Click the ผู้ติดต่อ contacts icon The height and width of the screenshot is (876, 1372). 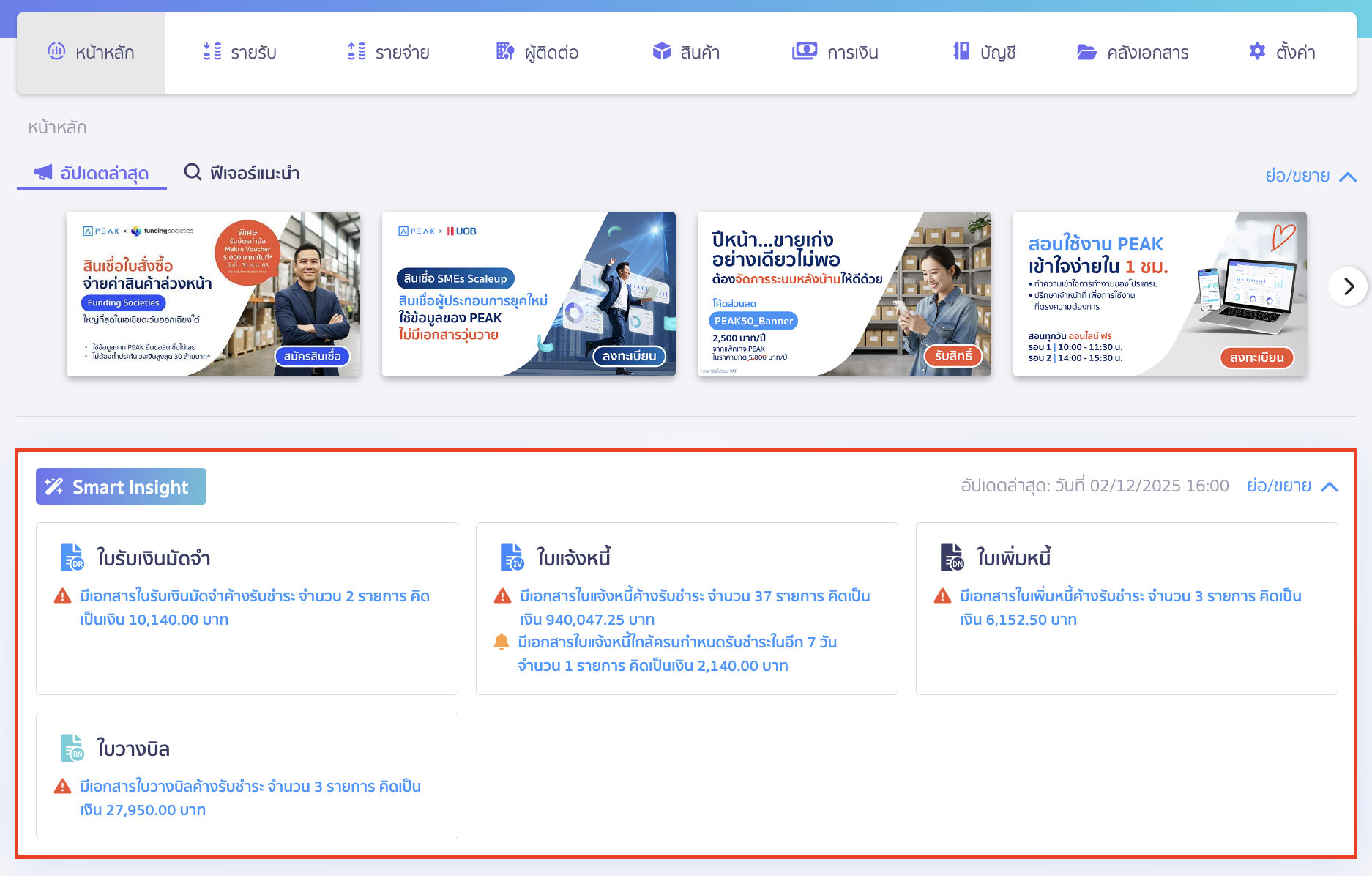pos(504,51)
